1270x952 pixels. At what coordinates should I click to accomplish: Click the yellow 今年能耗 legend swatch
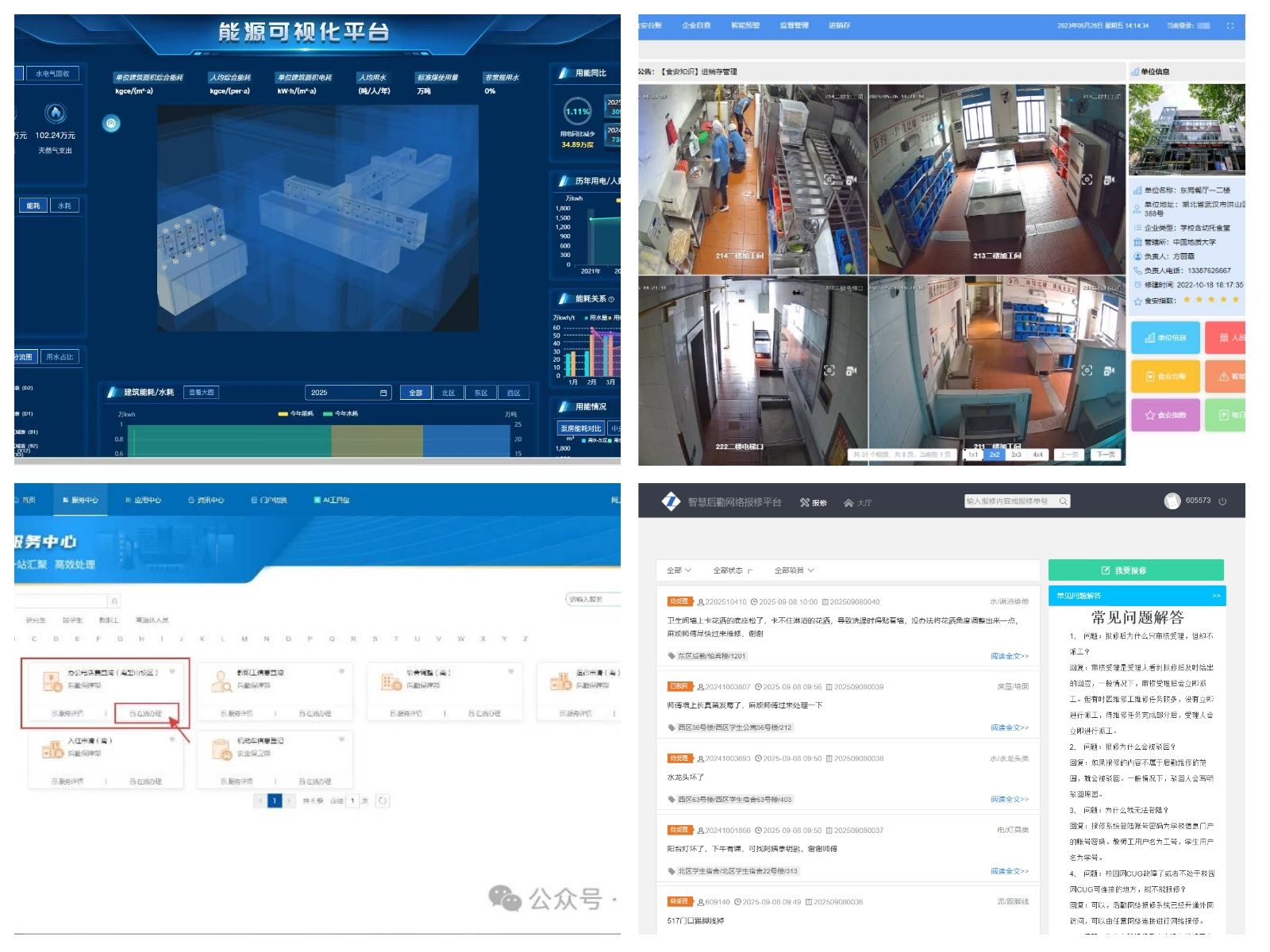click(283, 414)
